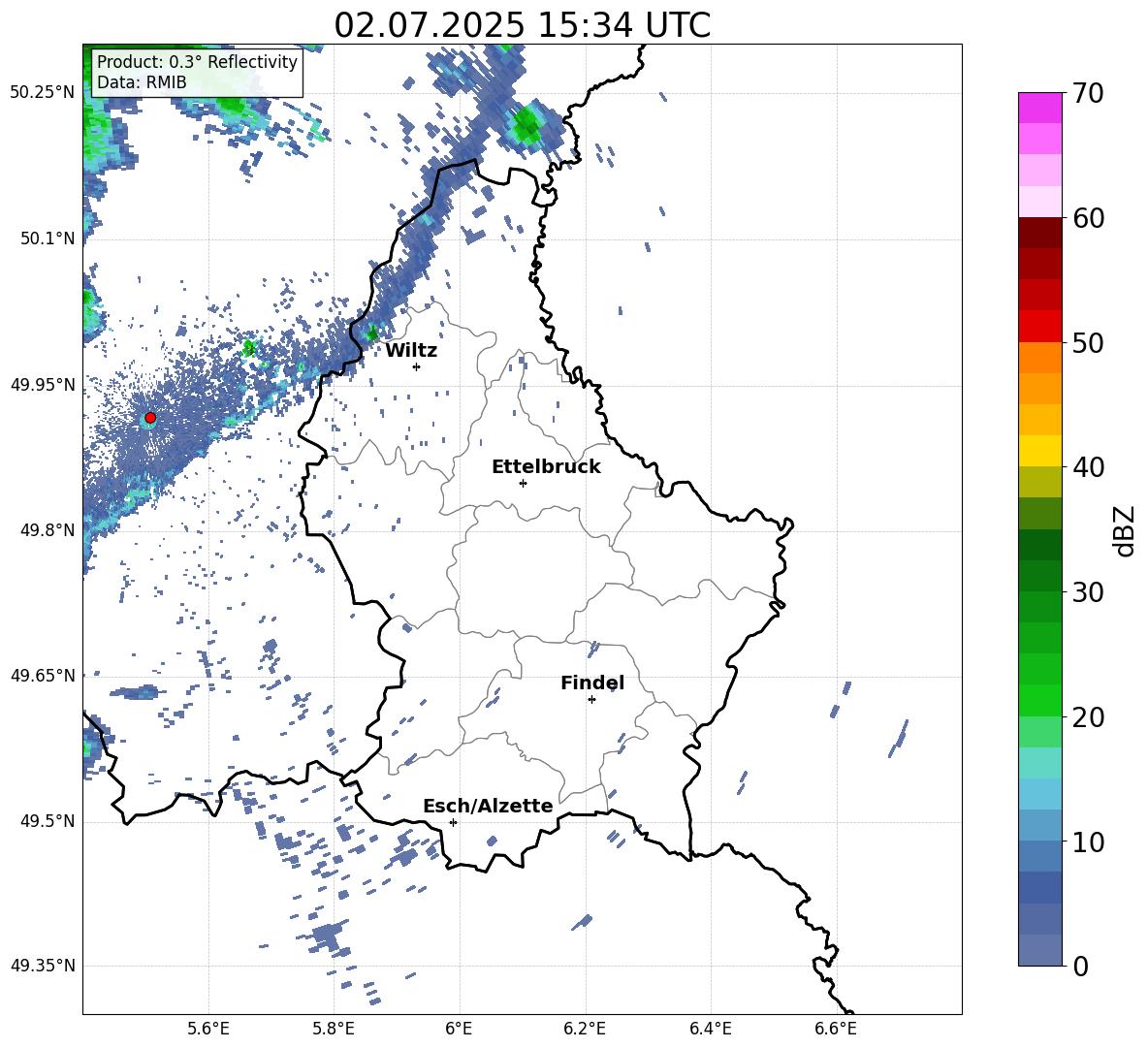Click the Product: 0.3° Reflectivity text
1148x1048 pixels.
click(197, 62)
